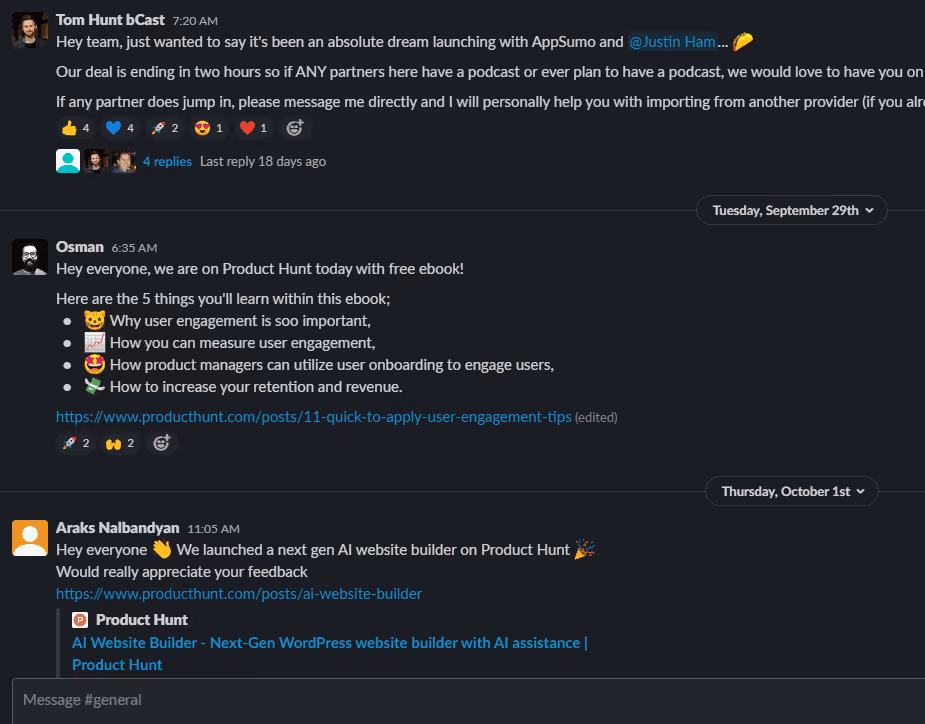Screen dimensions: 925x724
Task: Click the red heart reaction on Tom's message
Action: pos(253,128)
